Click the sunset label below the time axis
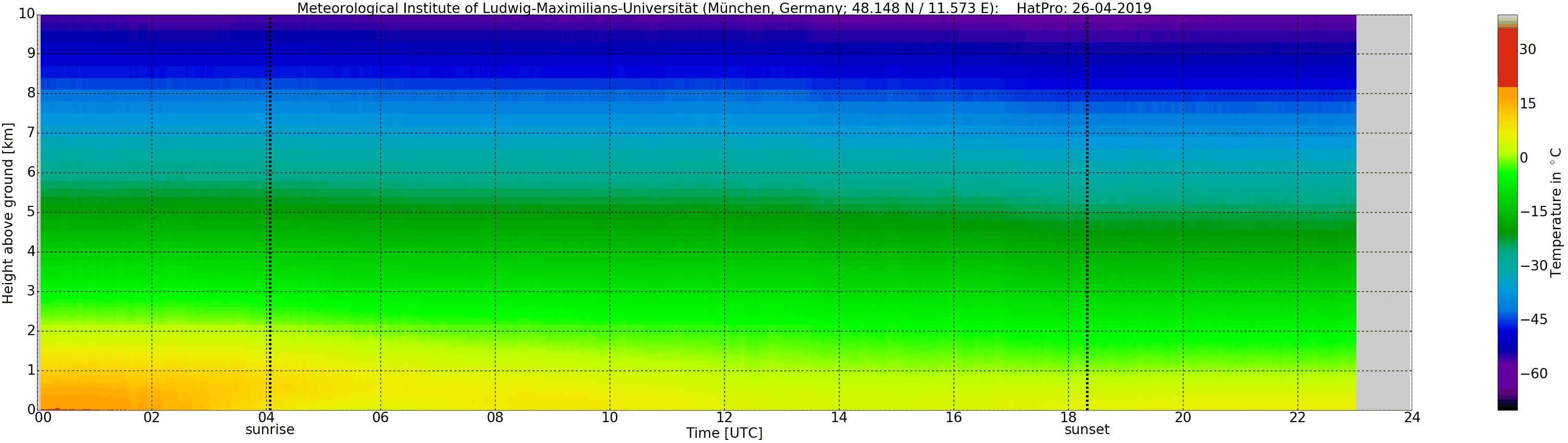This screenshot has width=1568, height=443. [1087, 429]
